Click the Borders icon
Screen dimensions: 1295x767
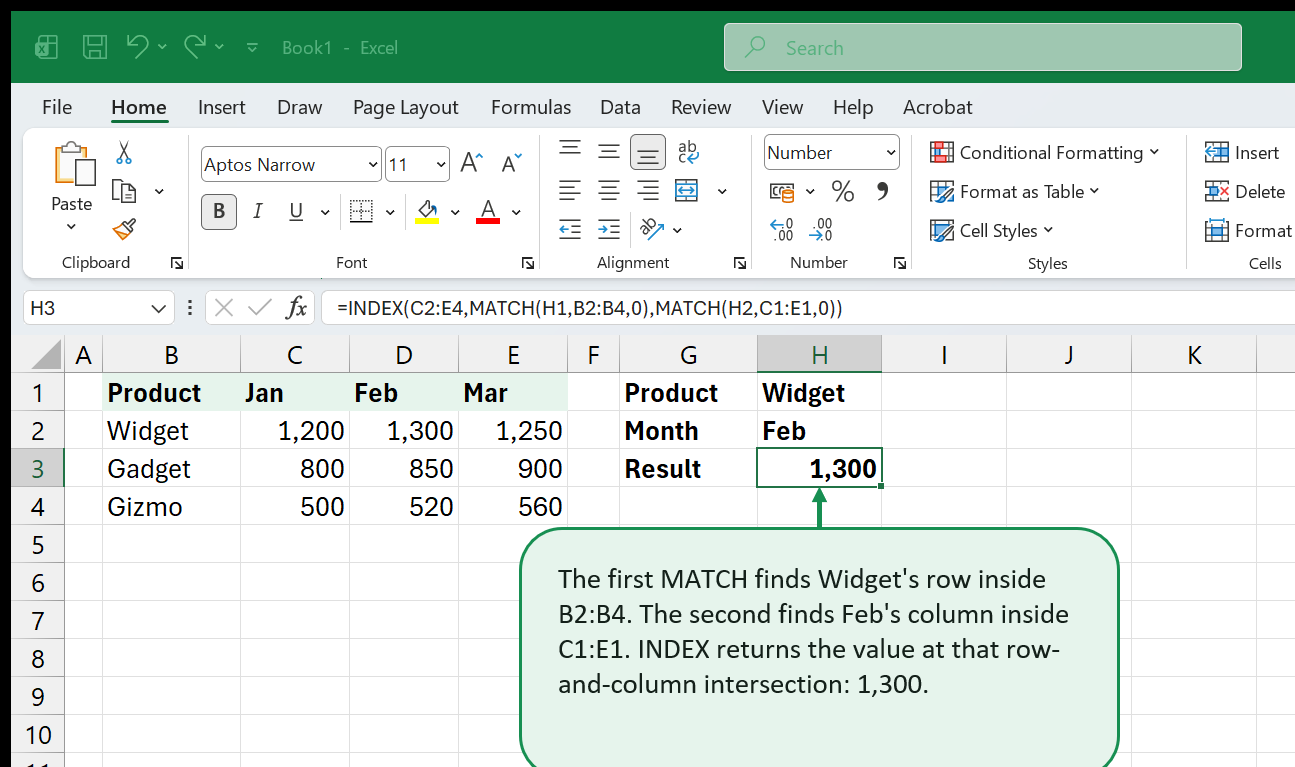coord(361,211)
